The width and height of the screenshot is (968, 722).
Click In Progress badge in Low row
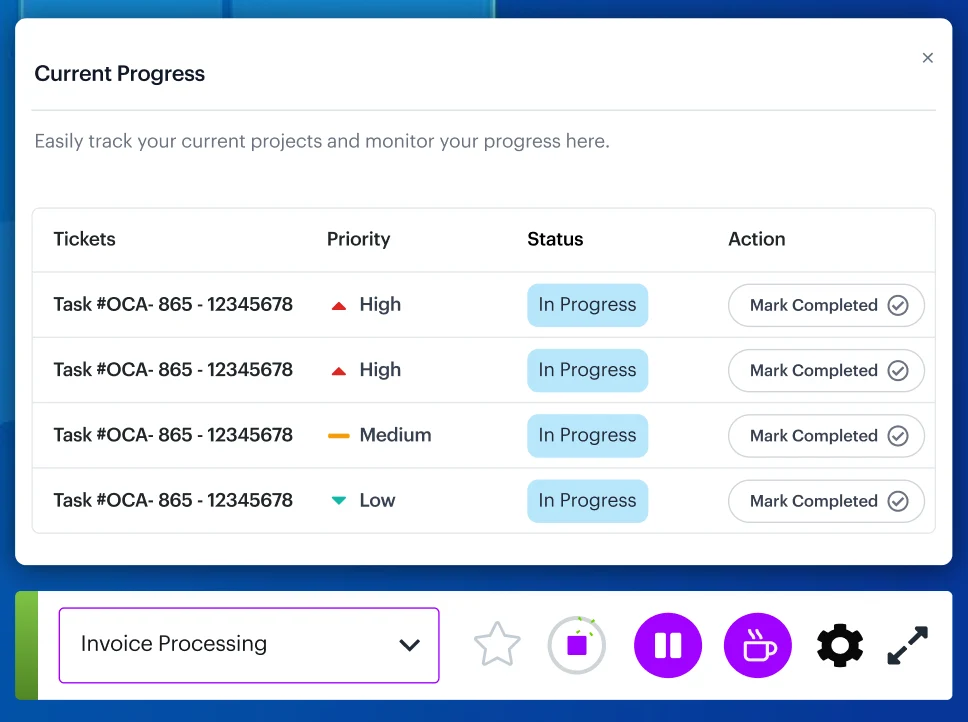[x=587, y=501]
